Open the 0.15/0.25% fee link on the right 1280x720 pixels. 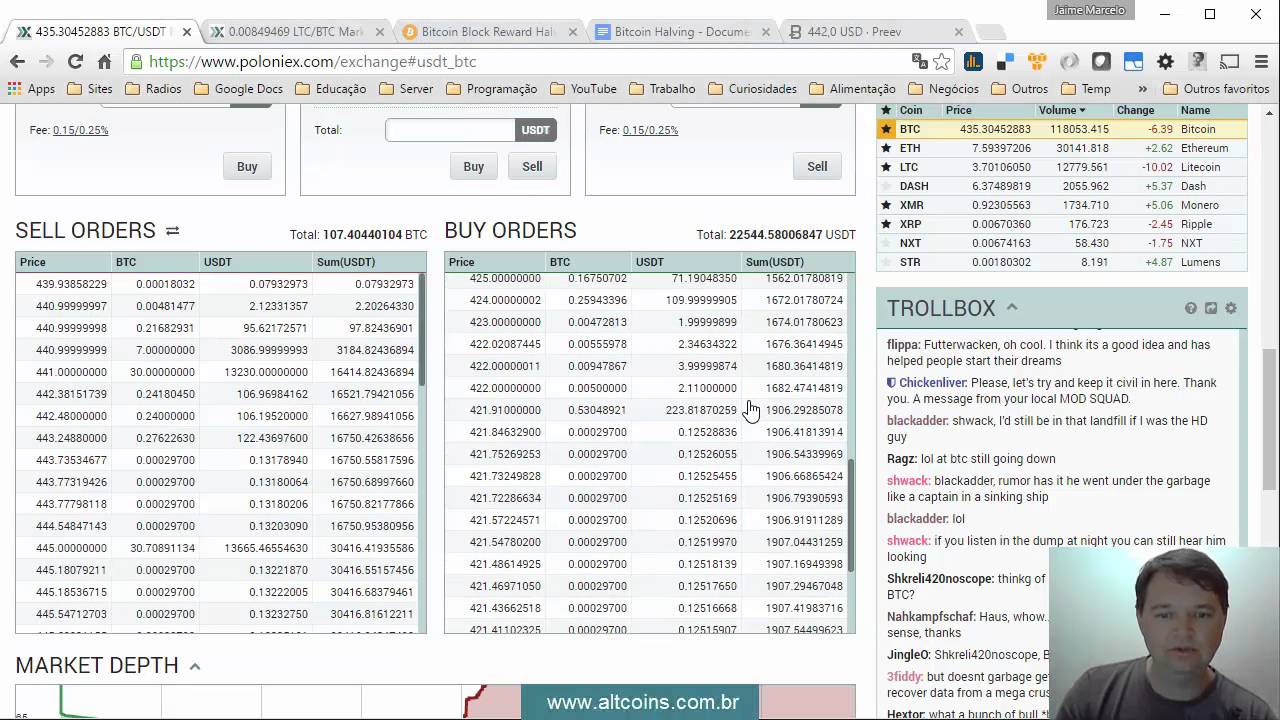[x=650, y=130]
